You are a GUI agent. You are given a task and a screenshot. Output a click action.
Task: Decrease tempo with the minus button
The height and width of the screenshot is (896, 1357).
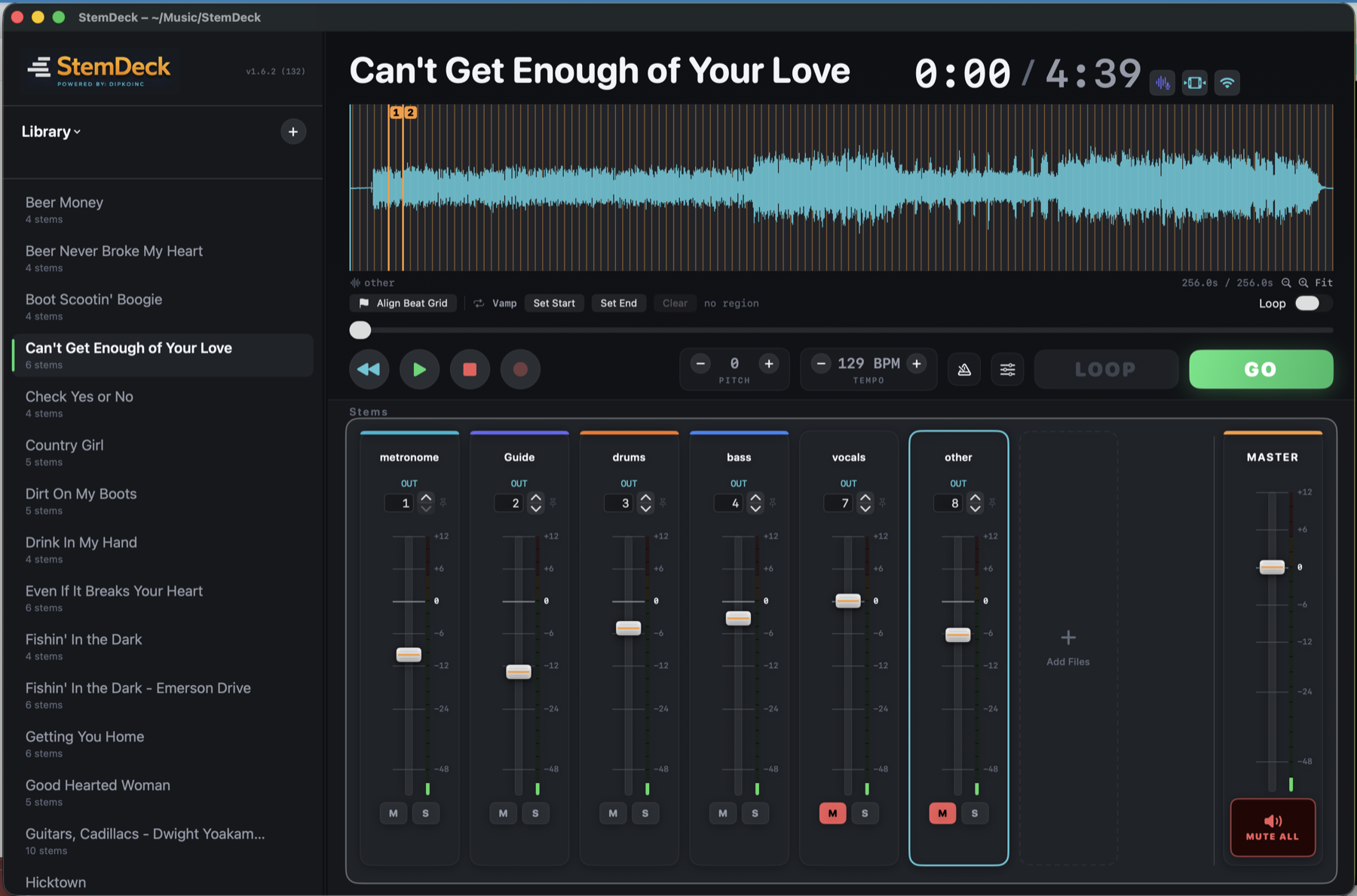(x=821, y=364)
